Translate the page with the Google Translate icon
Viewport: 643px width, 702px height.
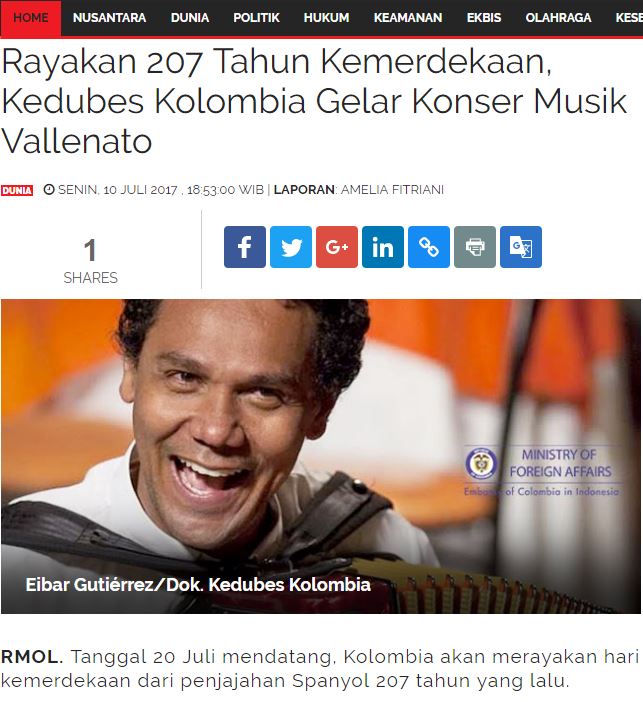(x=521, y=247)
